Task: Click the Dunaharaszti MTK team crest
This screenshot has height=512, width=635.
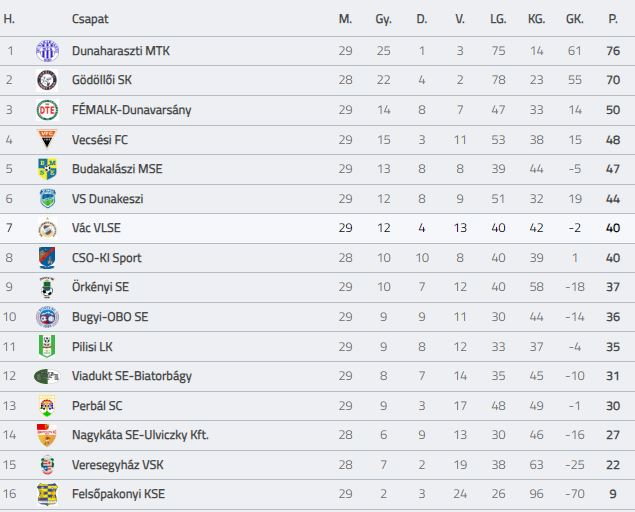Action: (x=47, y=51)
